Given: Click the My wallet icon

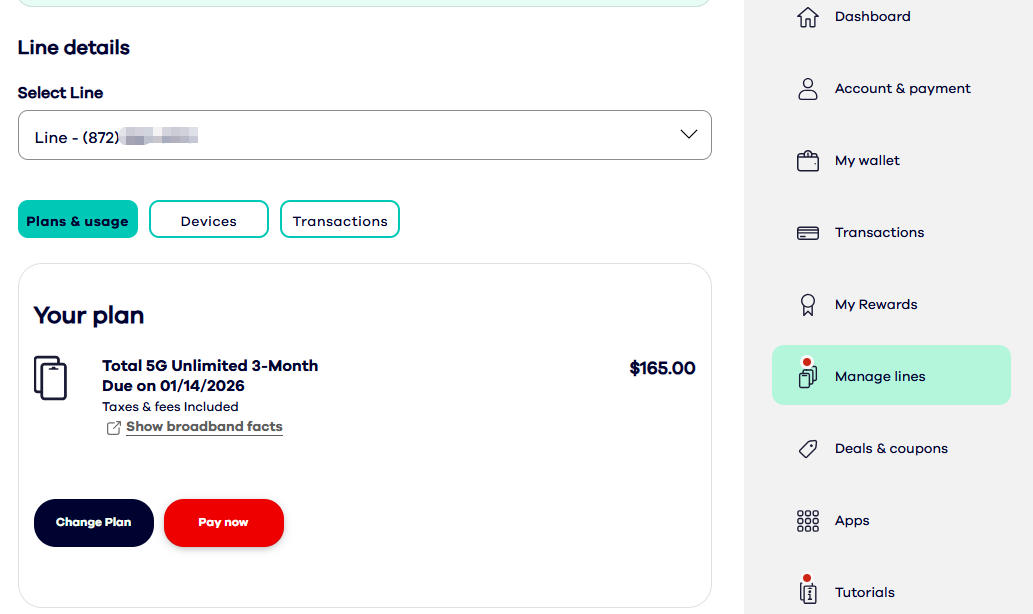Looking at the screenshot, I should click(x=808, y=161).
